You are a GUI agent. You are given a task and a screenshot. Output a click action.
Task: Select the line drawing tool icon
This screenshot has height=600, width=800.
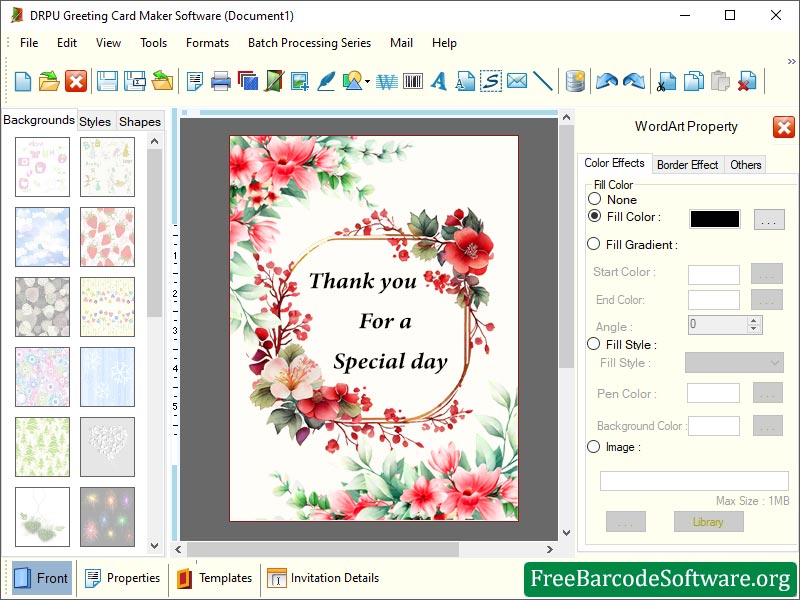[x=541, y=82]
